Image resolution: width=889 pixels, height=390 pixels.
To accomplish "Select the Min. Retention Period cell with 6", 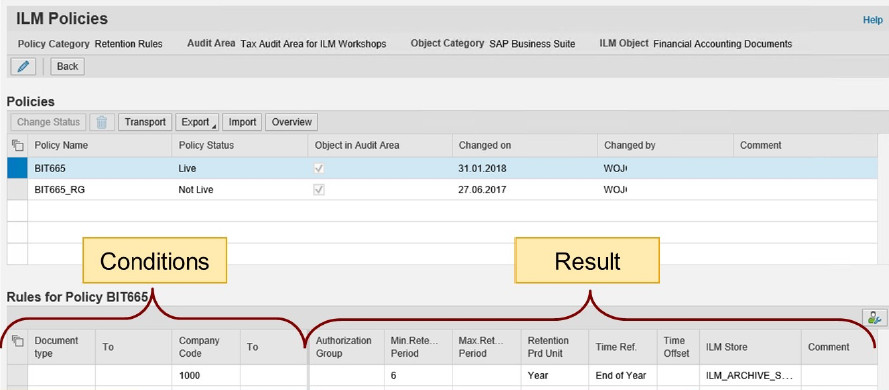I will 418,375.
